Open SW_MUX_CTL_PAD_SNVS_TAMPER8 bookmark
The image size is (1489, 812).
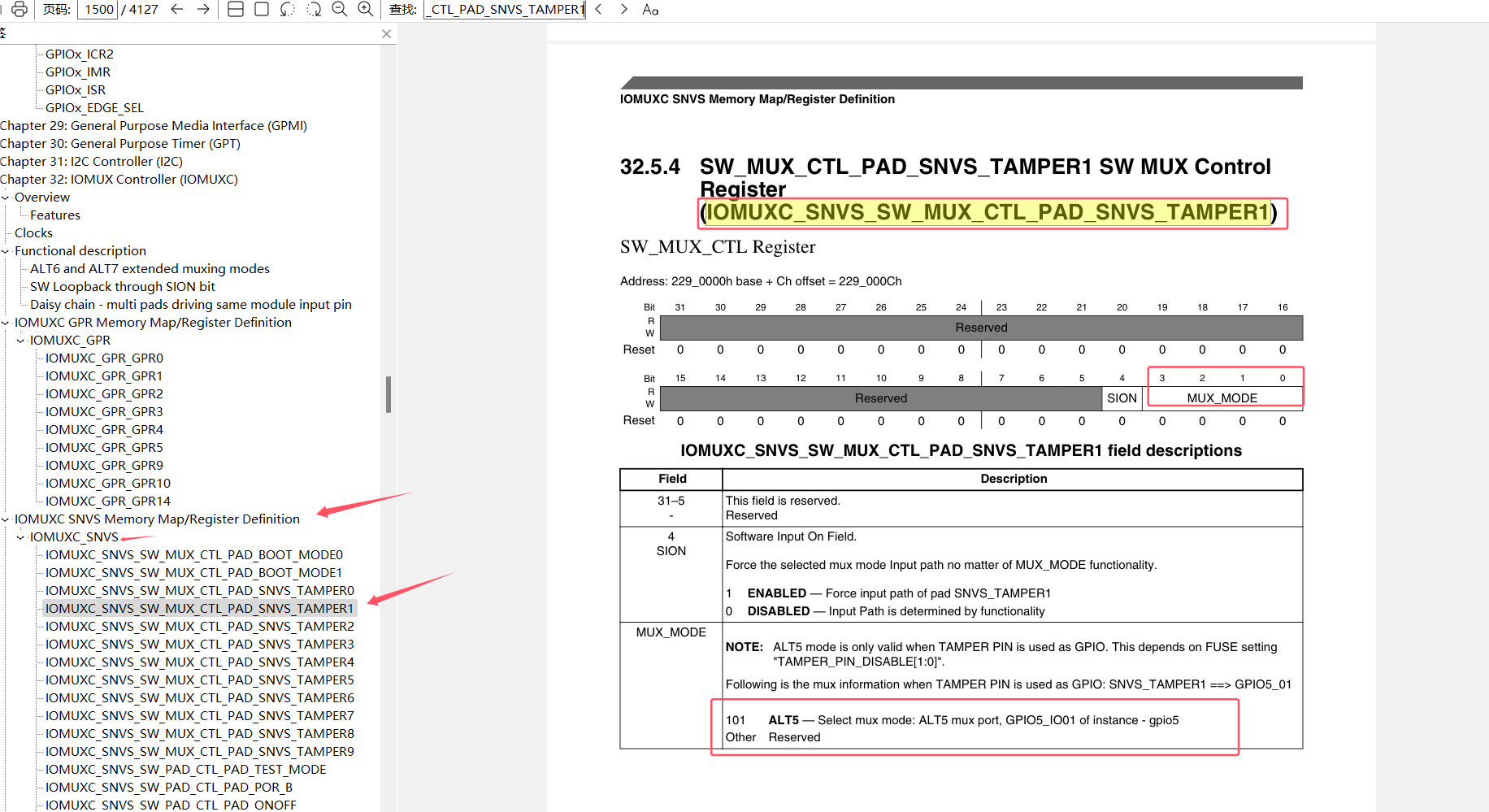coord(200,734)
